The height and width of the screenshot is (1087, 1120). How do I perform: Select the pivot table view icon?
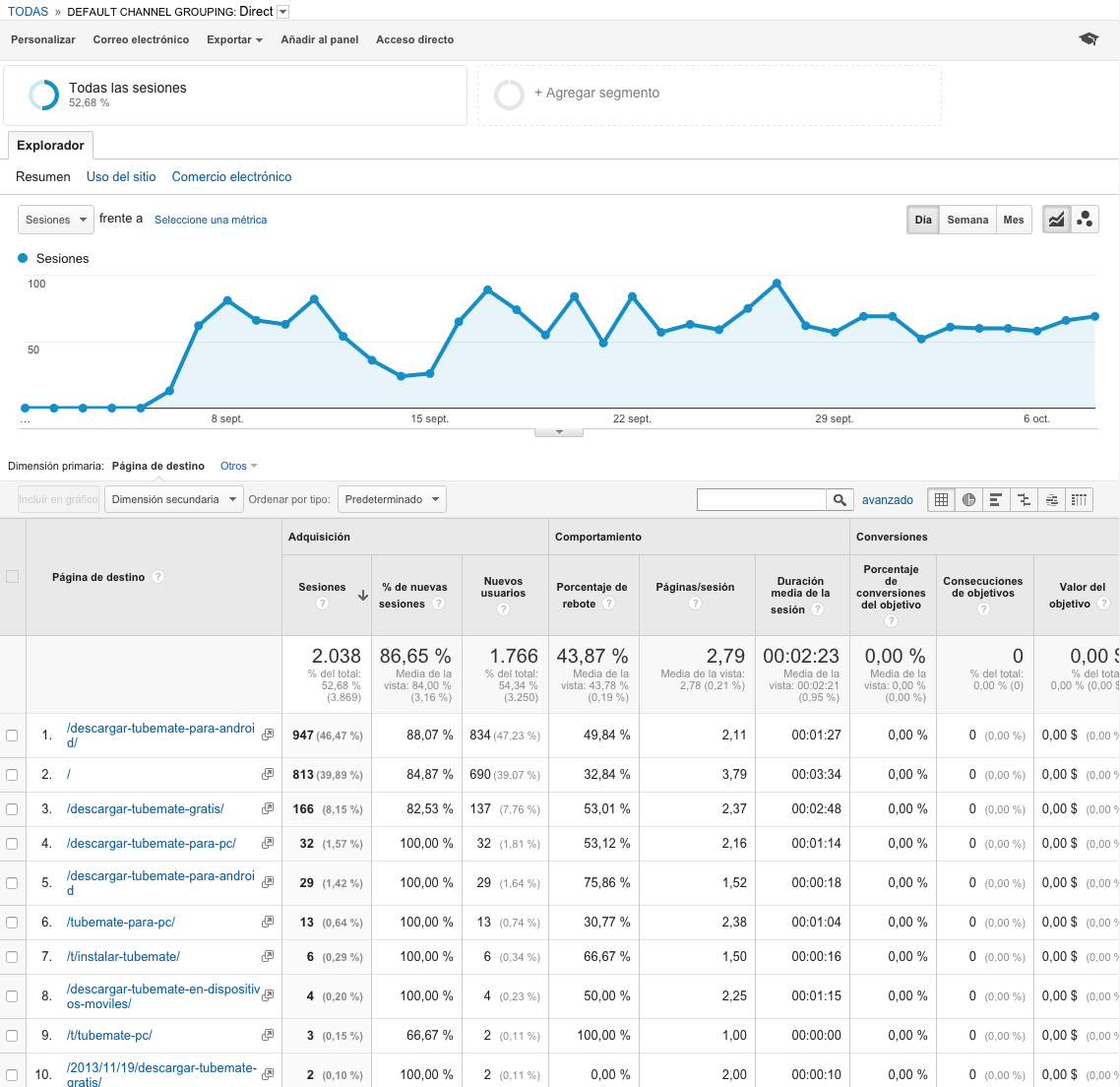(1080, 499)
